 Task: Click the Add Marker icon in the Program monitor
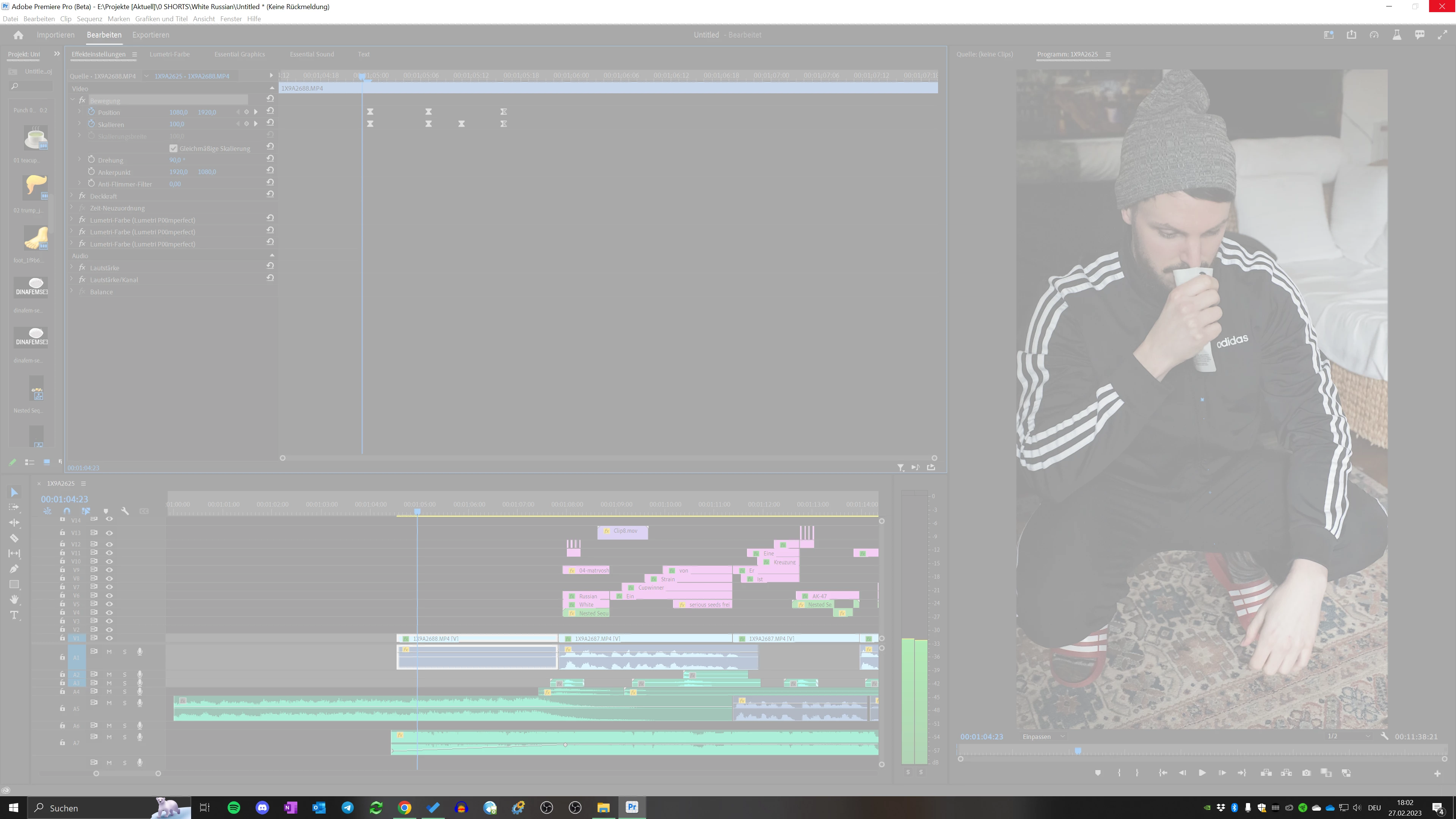(1098, 773)
